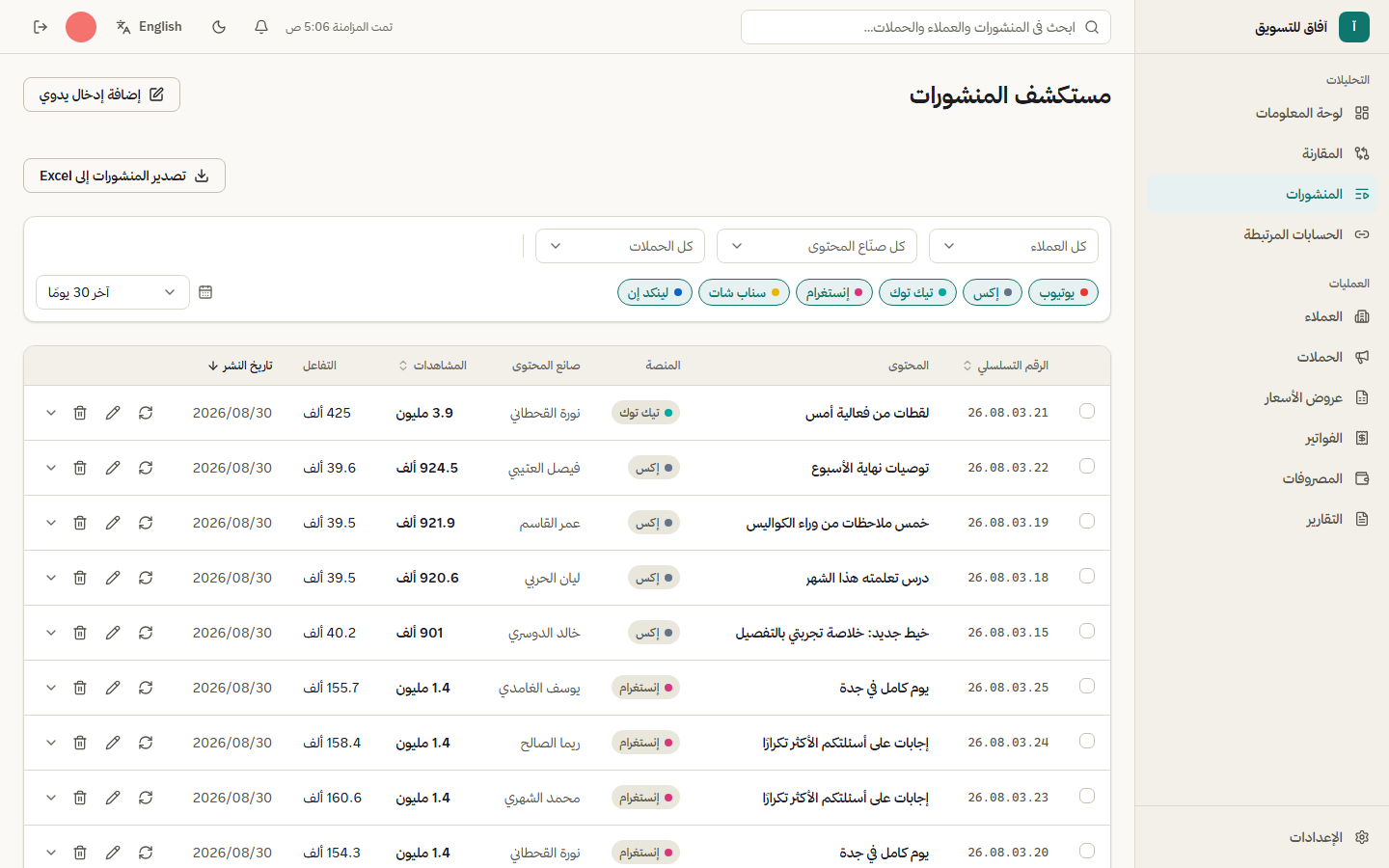
Task: Edit the توصيات نهاية الأسبوع post
Action: tap(113, 468)
